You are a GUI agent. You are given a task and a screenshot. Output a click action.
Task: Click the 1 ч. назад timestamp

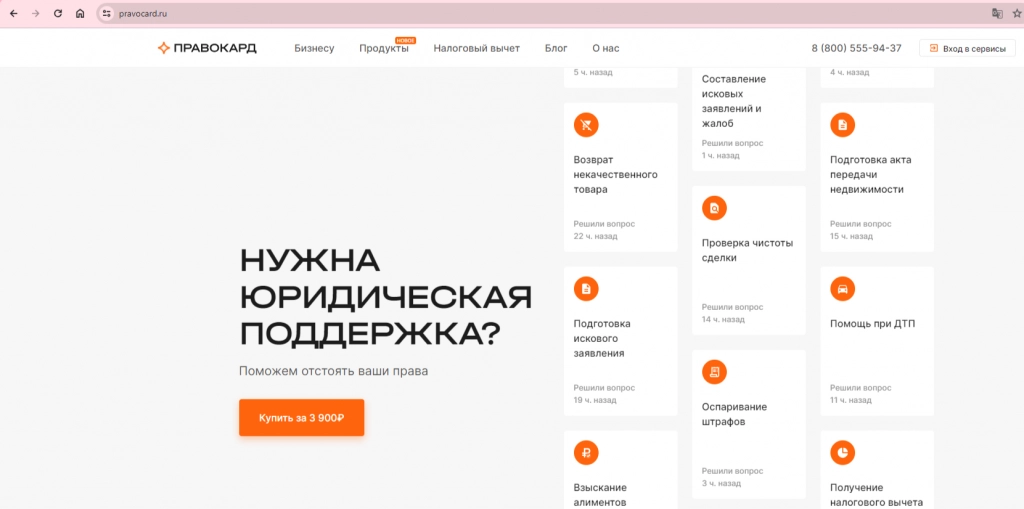click(721, 156)
